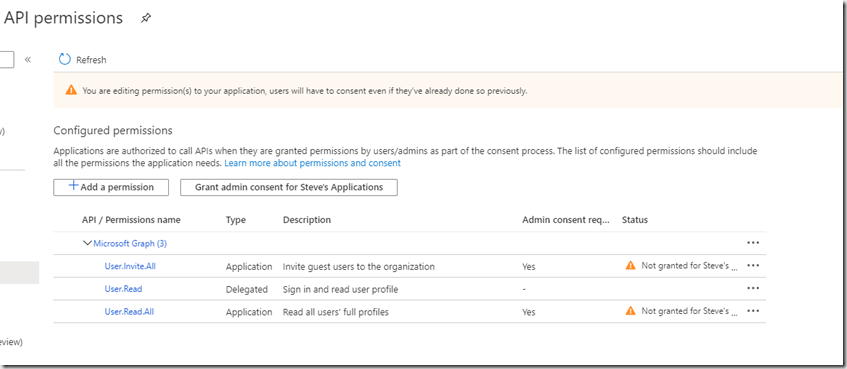847x369 pixels.
Task: Grant admin consent for Steve's Applications
Action: (x=289, y=187)
